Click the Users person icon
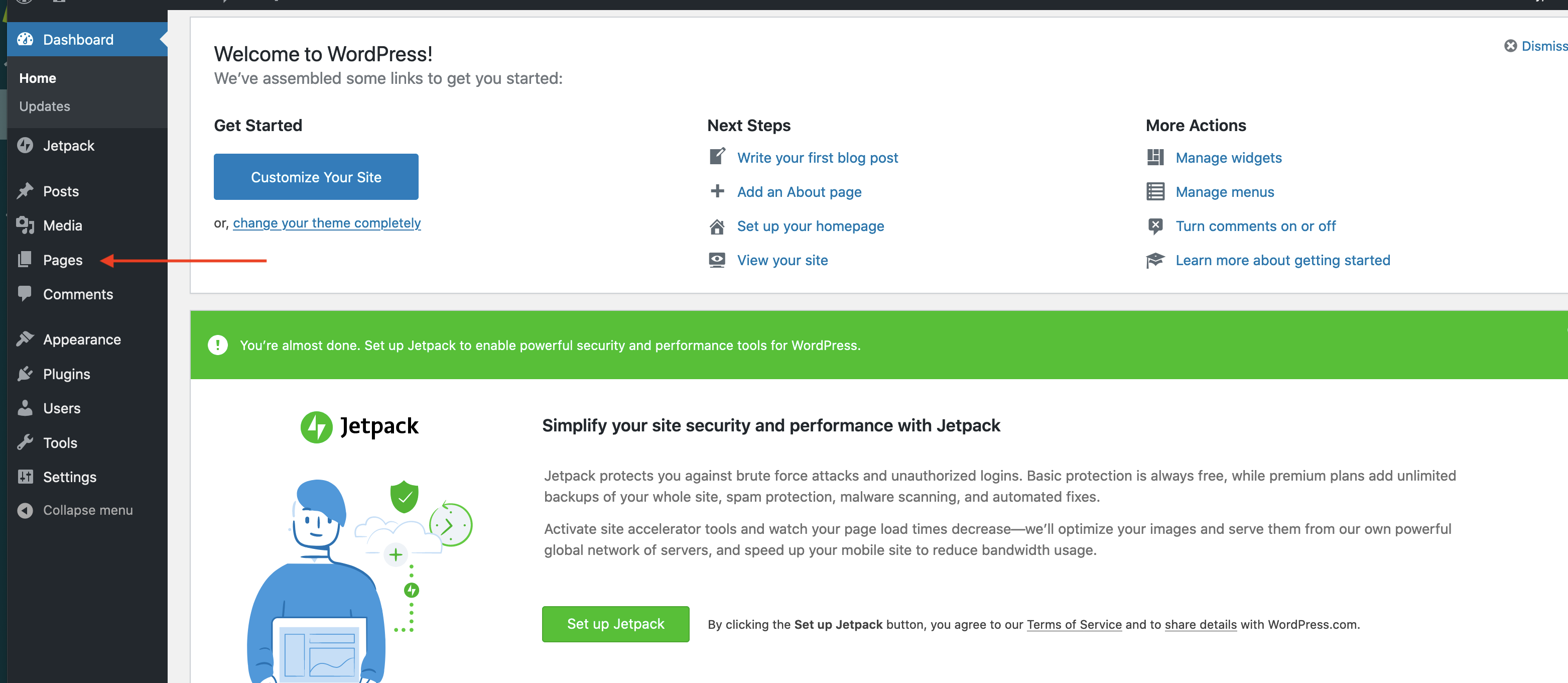The height and width of the screenshot is (683, 1568). (x=25, y=408)
